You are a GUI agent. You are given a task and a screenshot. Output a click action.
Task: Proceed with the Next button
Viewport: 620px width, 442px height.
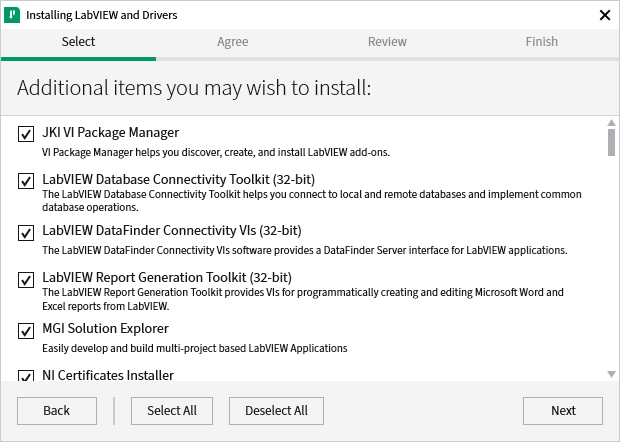coord(563,410)
